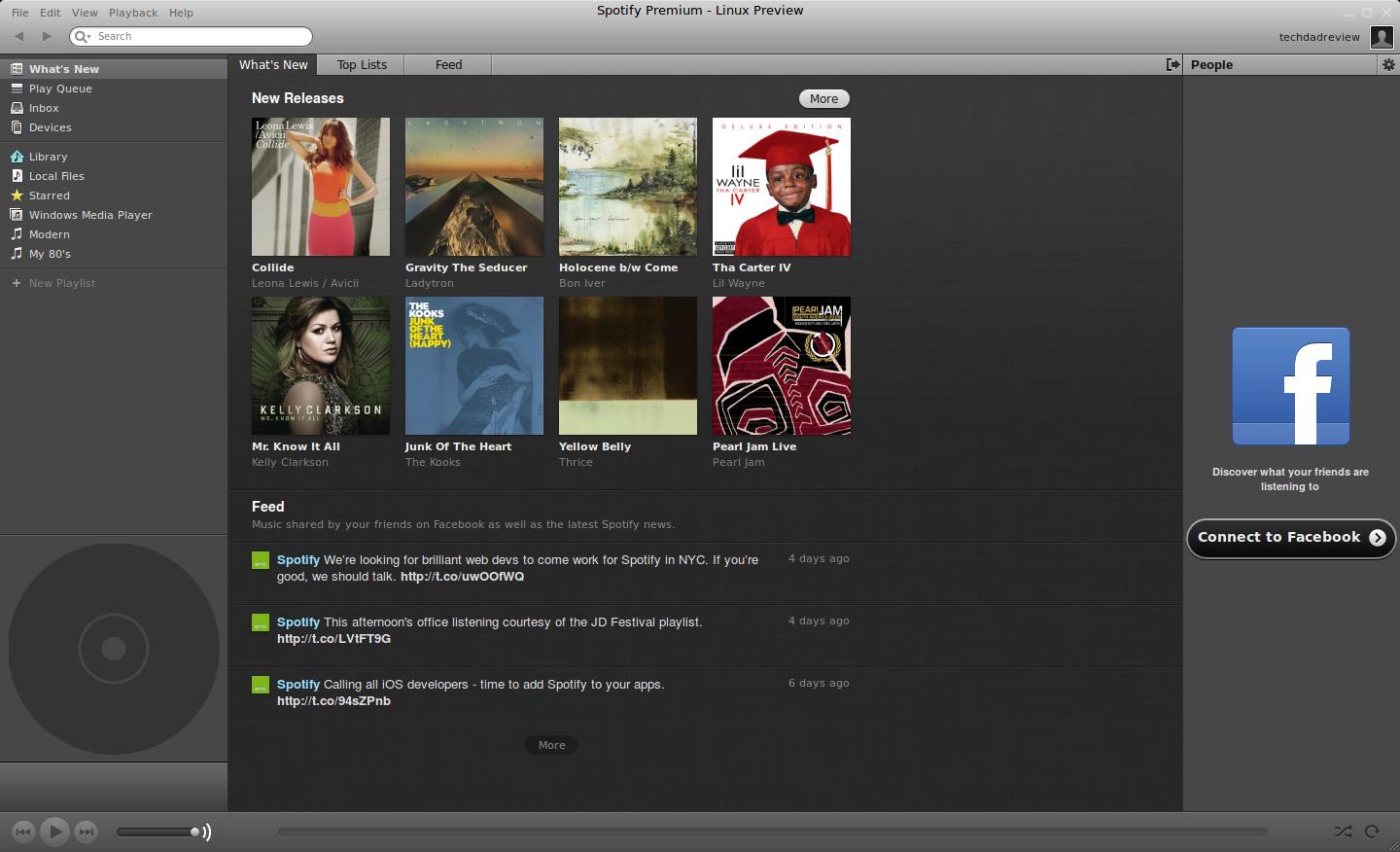Click Leona Lewis / Avicii artist link
This screenshot has width=1400, height=852.
[305, 283]
